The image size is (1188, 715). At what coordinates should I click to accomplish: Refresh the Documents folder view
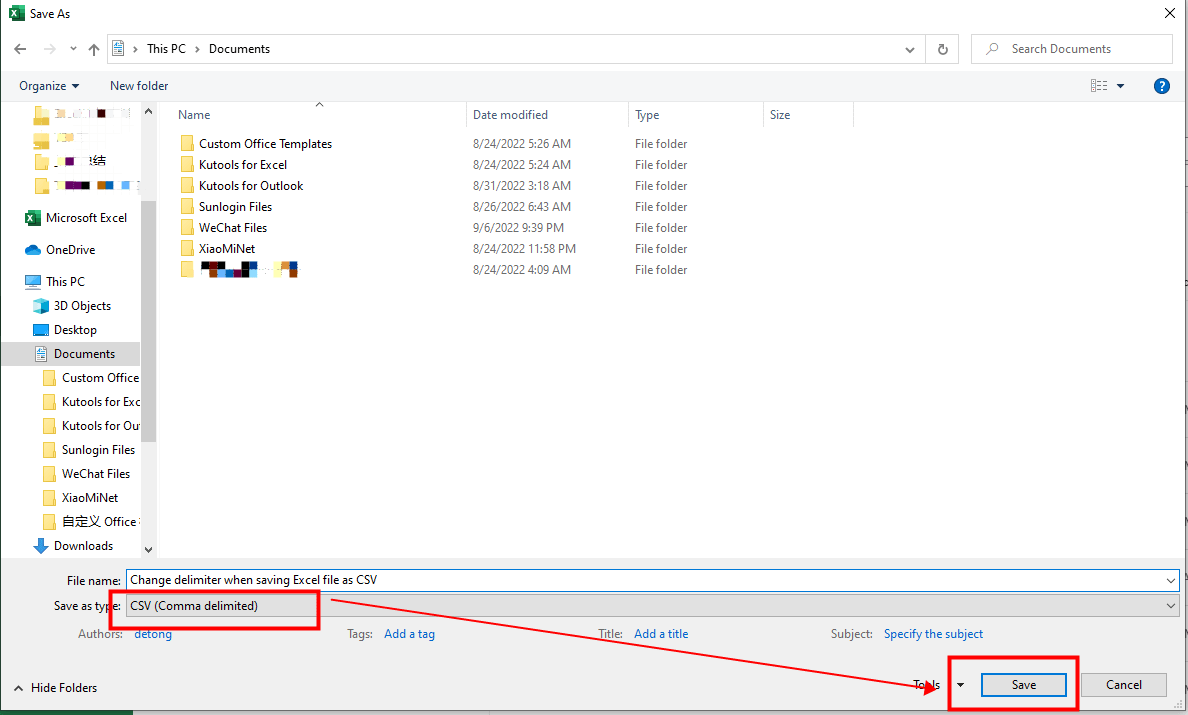pos(941,48)
